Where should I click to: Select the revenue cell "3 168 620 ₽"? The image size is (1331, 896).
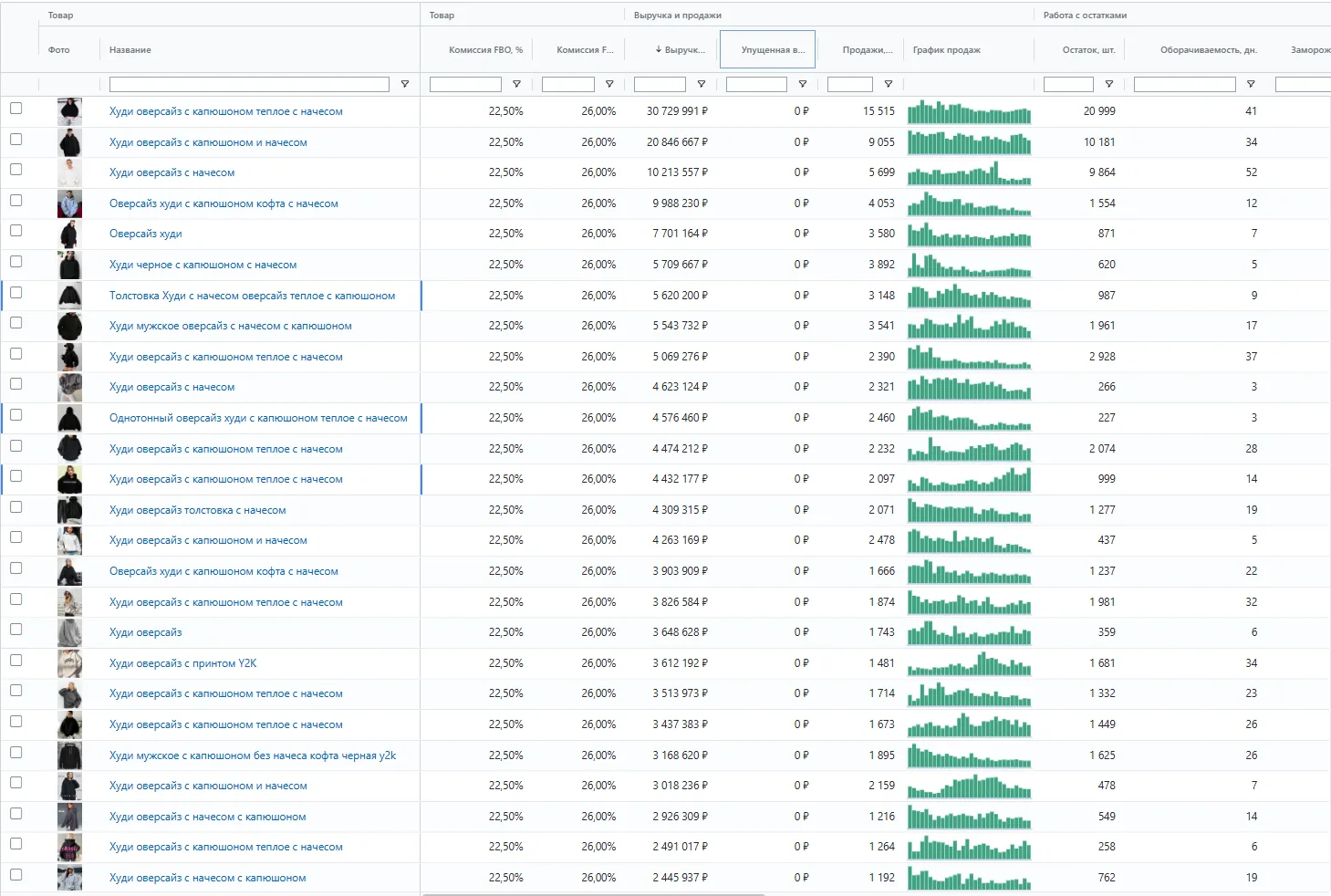681,755
